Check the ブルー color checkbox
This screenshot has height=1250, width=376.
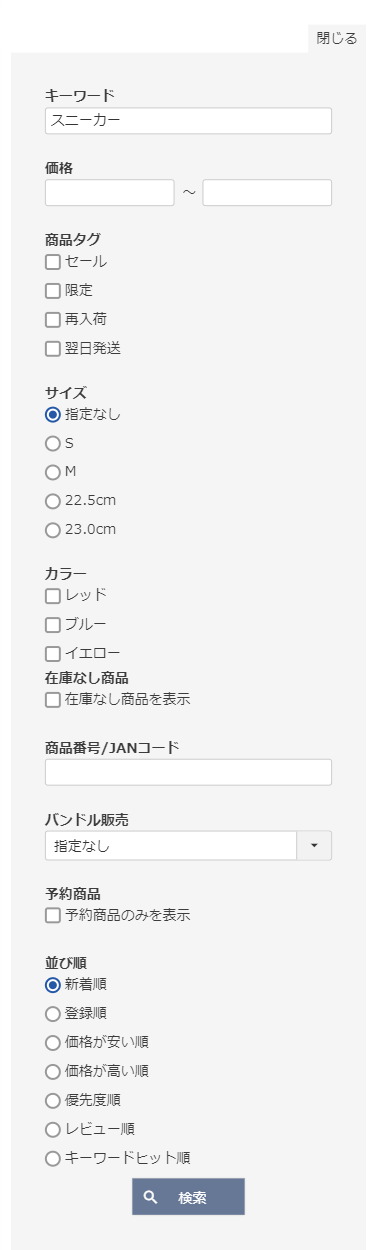pos(53,625)
